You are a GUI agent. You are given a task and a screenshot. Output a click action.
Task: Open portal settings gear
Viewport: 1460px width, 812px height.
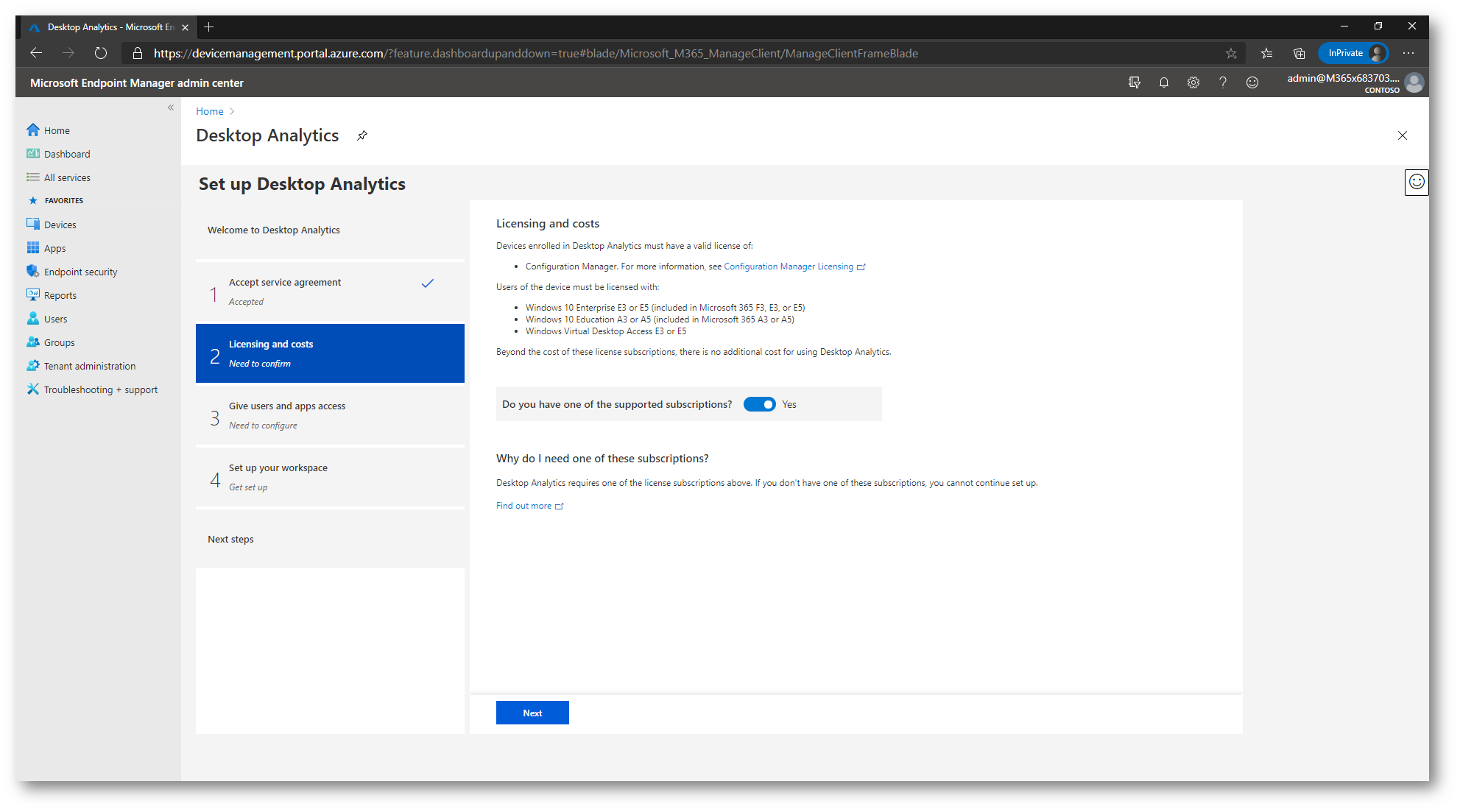(1193, 82)
